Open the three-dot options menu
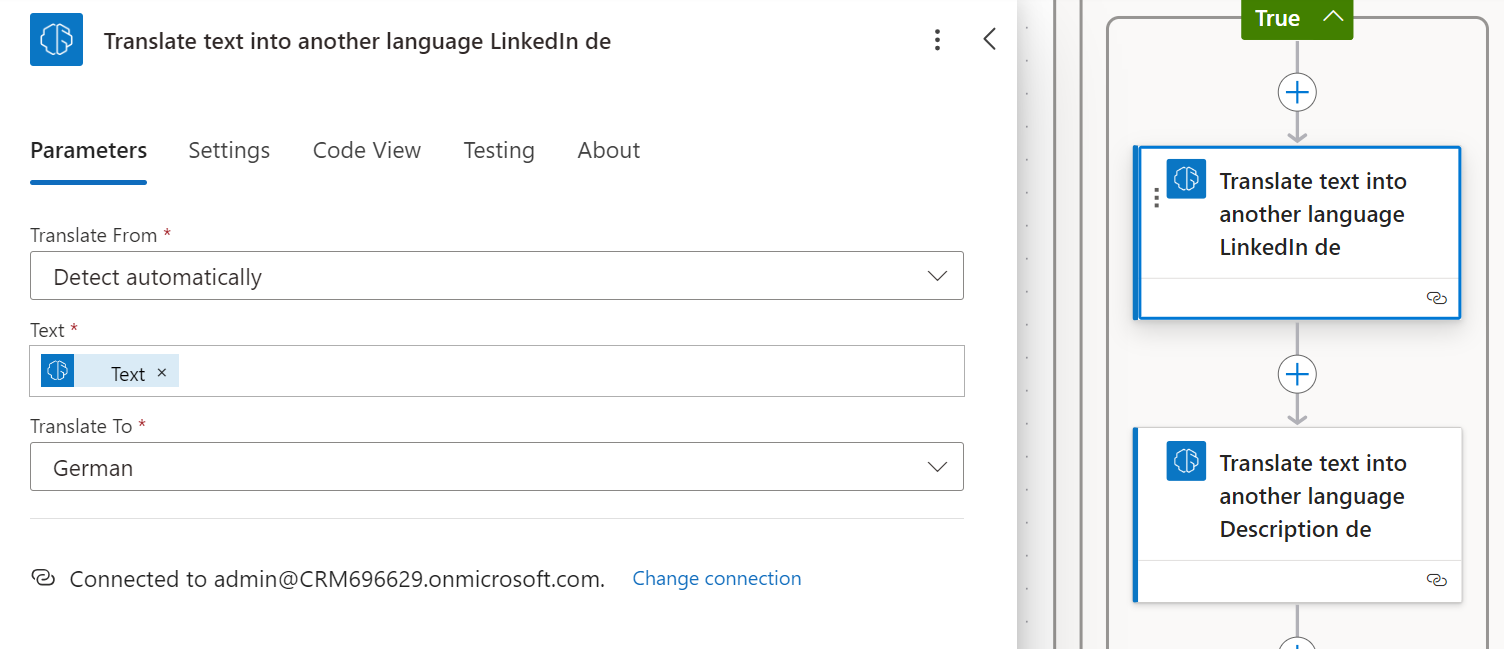Viewport: 1504px width, 649px height. pyautogui.click(x=937, y=40)
